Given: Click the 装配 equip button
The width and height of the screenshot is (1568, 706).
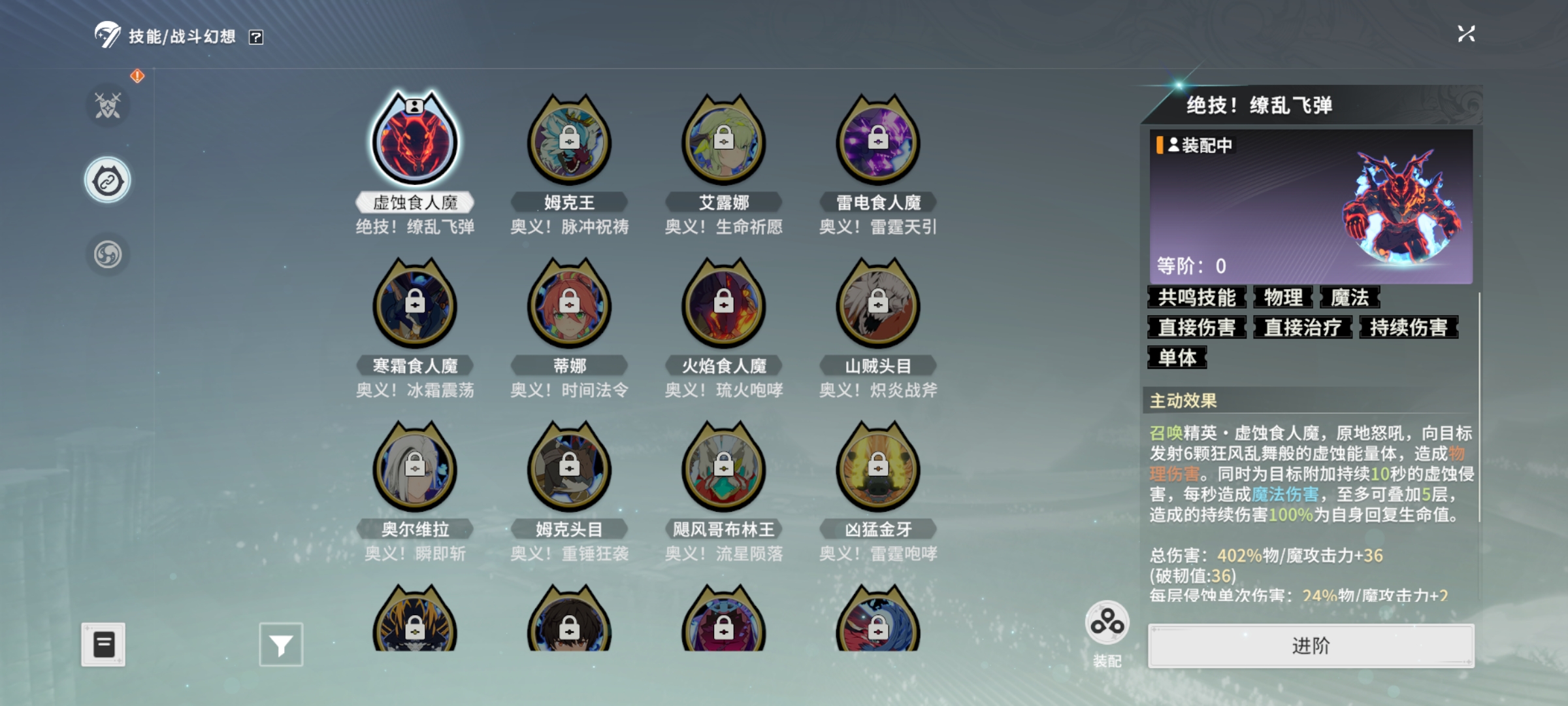Looking at the screenshot, I should 1107,634.
